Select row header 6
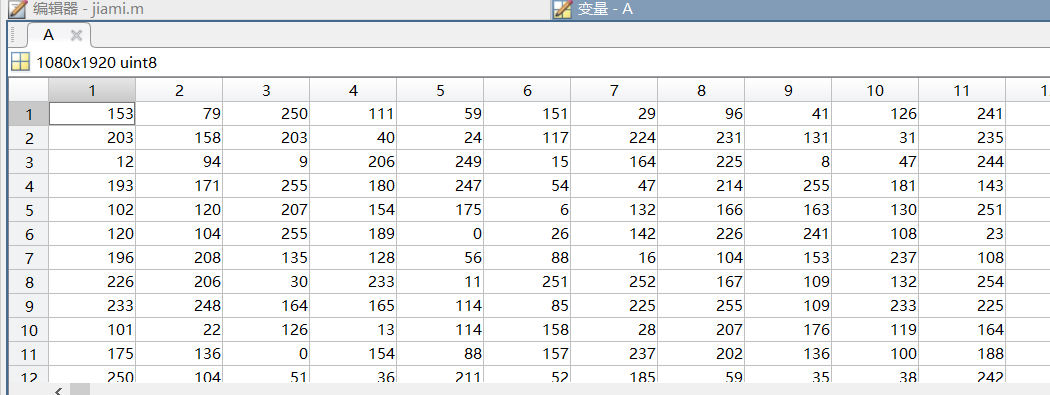Image resolution: width=1050 pixels, height=395 pixels. (x=29, y=234)
